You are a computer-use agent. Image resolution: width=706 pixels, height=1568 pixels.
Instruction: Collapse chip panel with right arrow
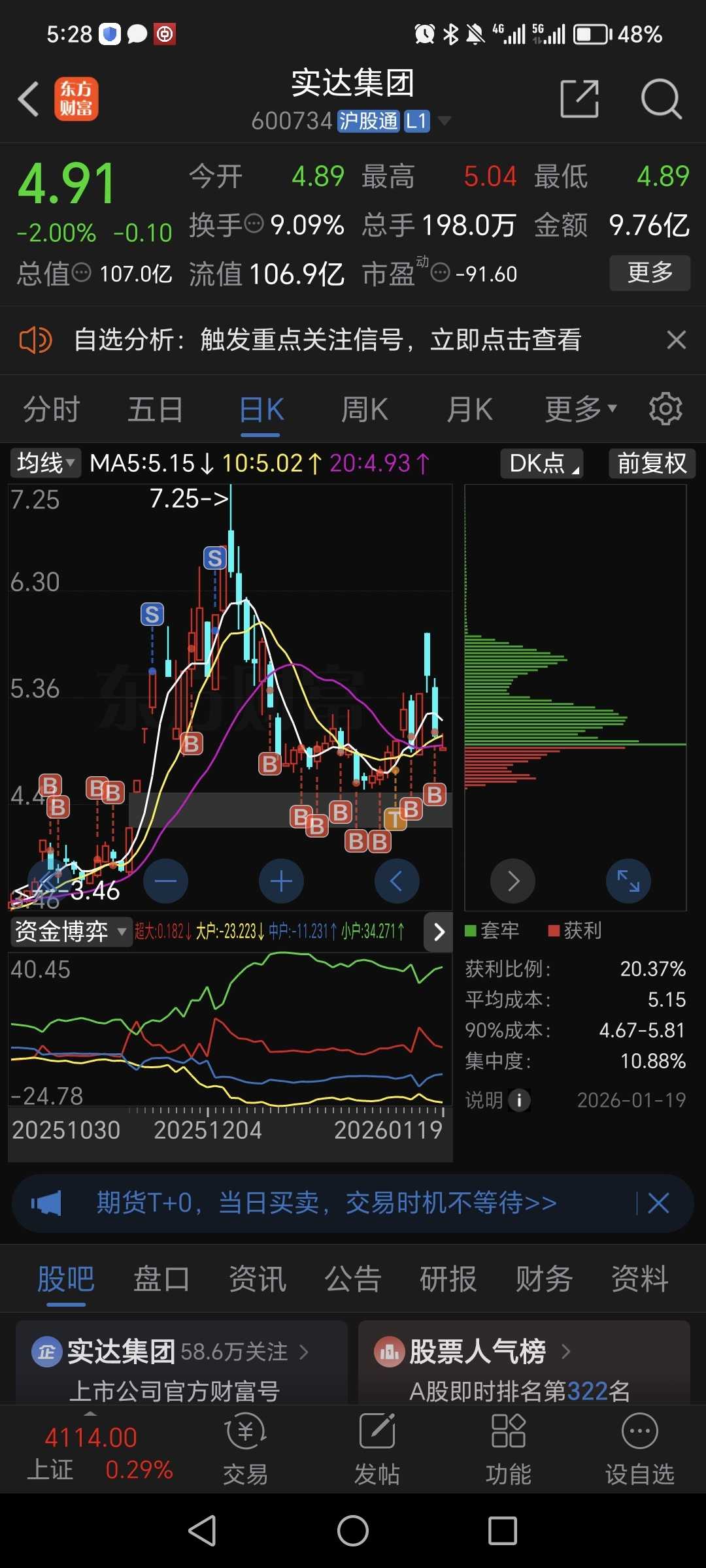pyautogui.click(x=513, y=881)
